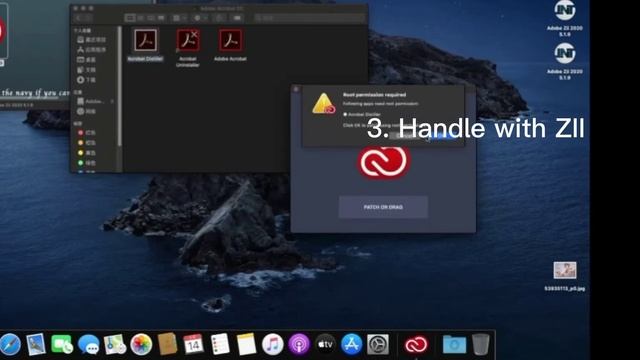Open Apple TV from the Dock
The width and height of the screenshot is (640, 360).
click(x=325, y=344)
